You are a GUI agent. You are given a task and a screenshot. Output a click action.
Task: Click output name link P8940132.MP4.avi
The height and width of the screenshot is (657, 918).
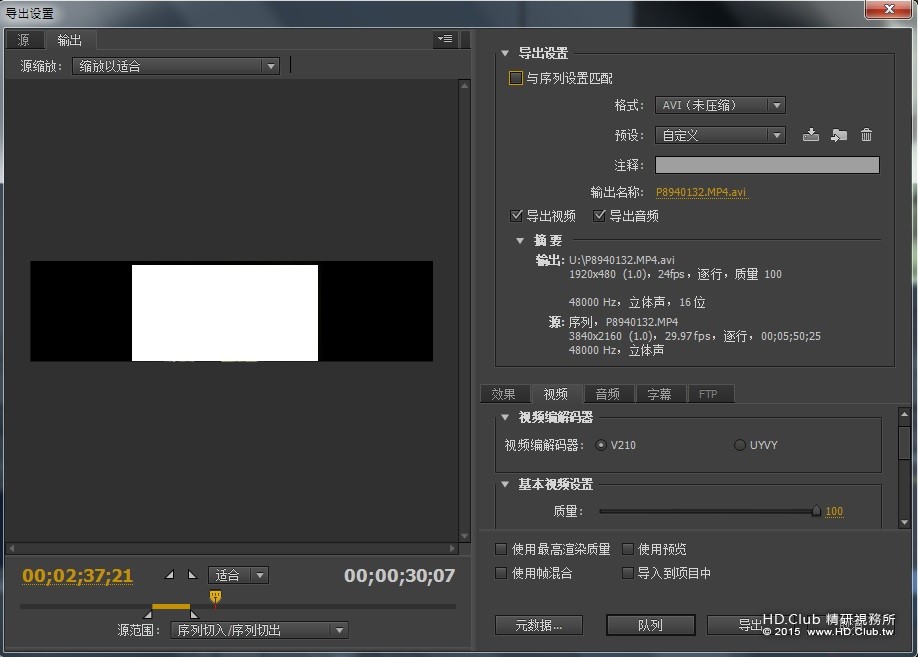click(701, 192)
